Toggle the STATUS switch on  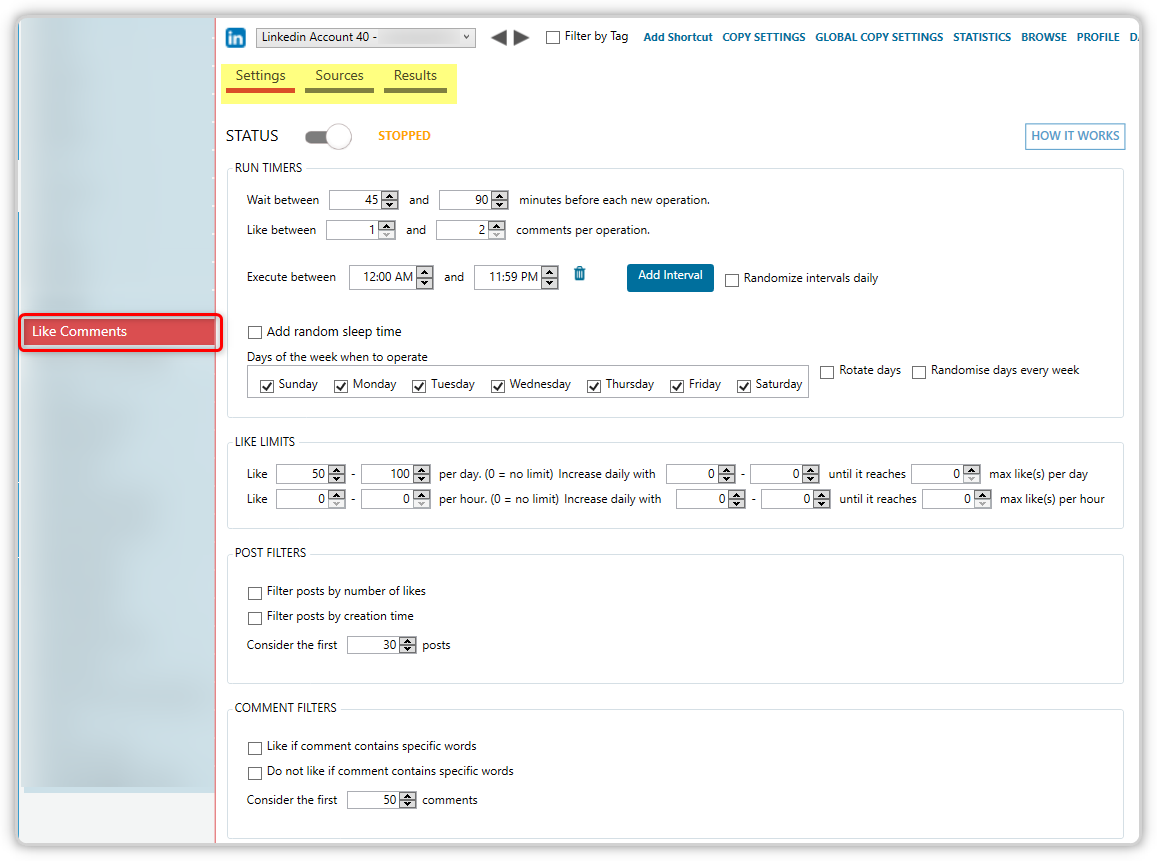(x=328, y=136)
